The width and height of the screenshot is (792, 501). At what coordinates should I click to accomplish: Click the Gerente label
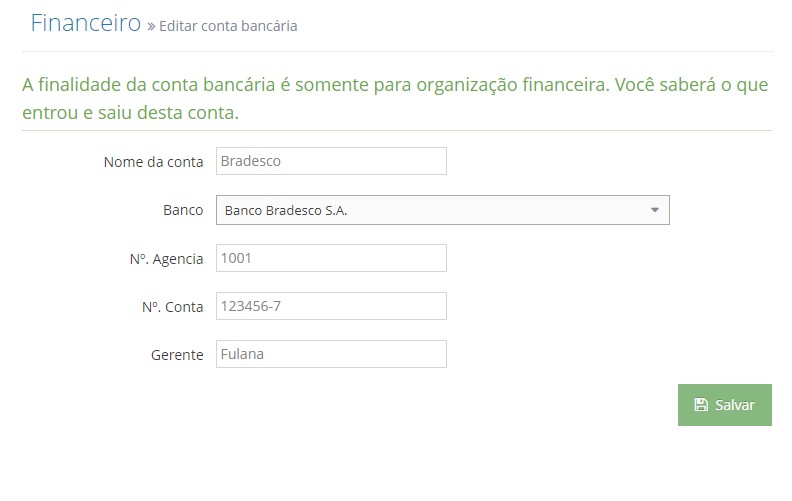[x=177, y=355]
